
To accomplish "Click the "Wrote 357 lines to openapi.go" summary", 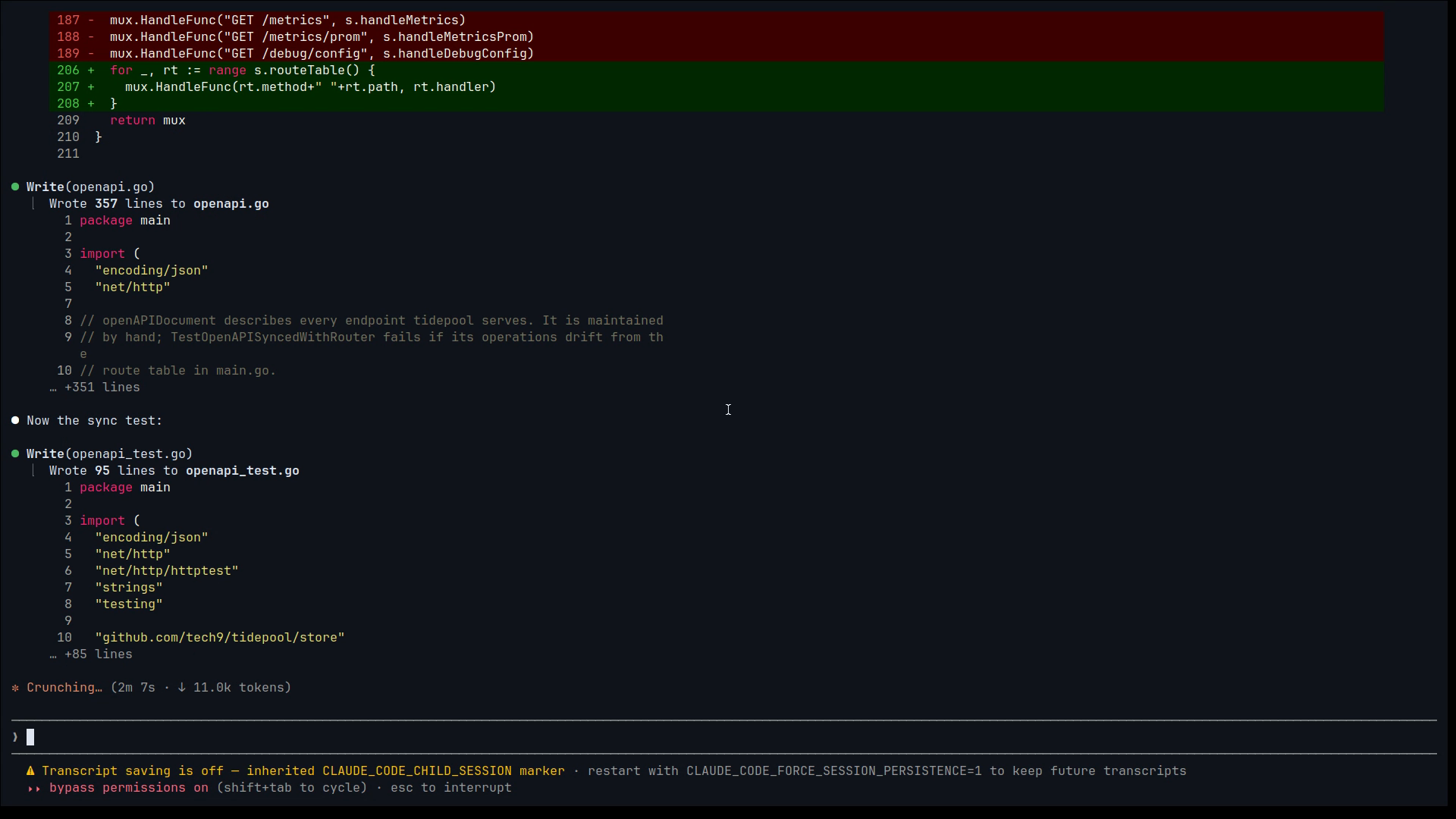I will [x=159, y=204].
